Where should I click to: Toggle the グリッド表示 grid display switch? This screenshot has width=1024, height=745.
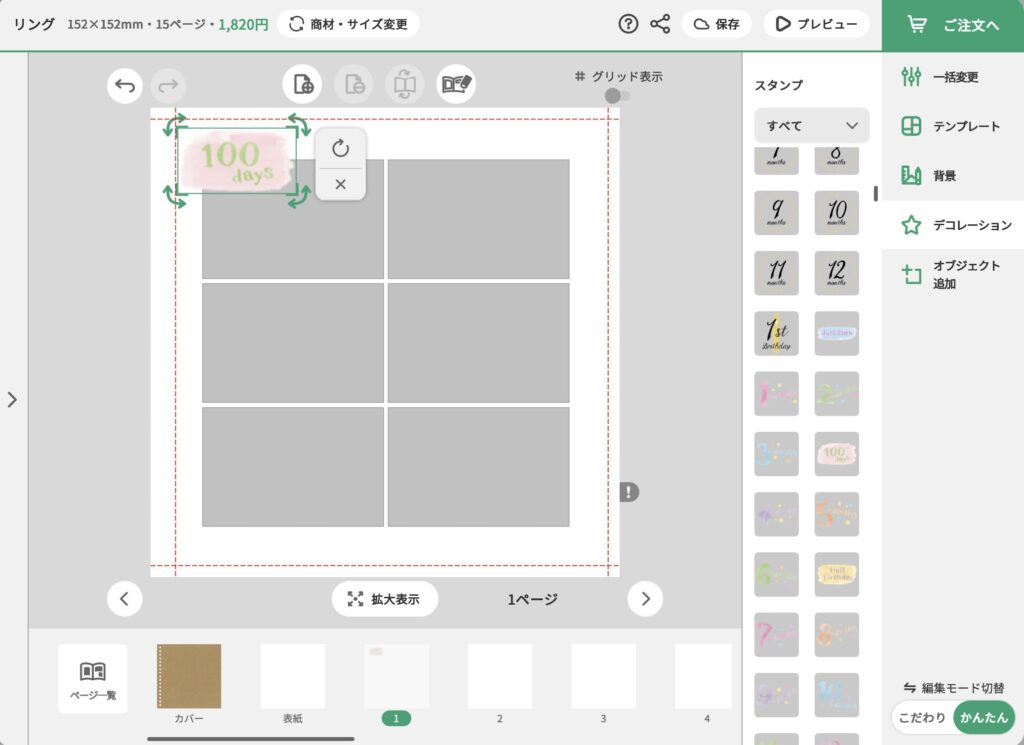coord(616,97)
